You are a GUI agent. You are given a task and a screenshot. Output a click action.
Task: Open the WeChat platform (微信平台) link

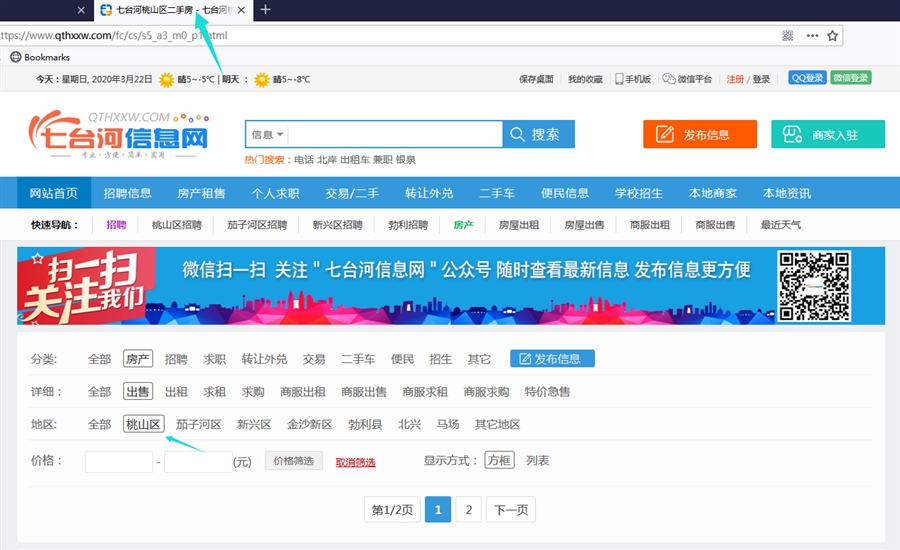[688, 79]
